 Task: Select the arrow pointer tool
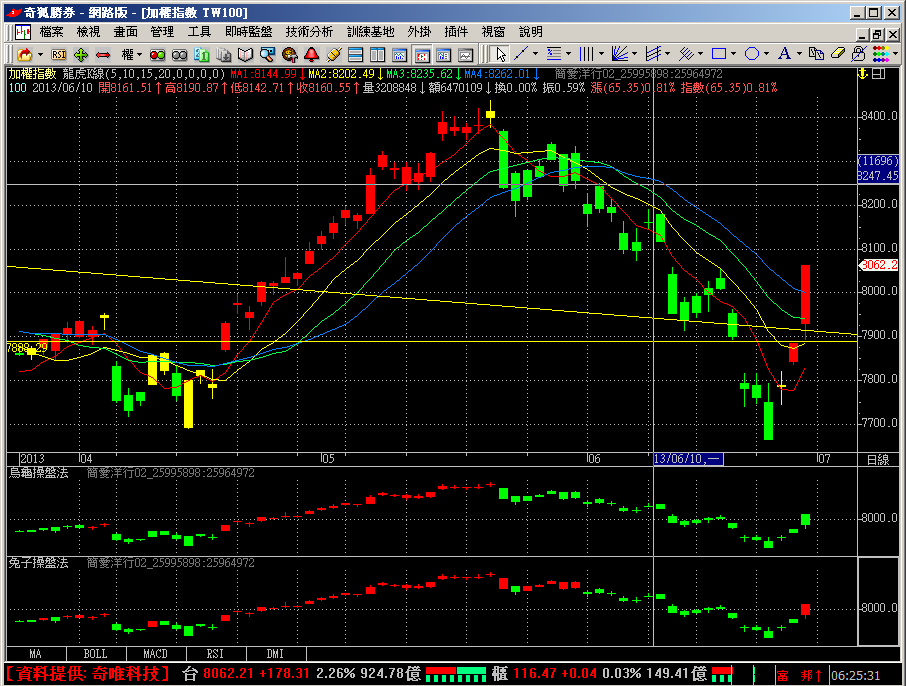coord(500,54)
